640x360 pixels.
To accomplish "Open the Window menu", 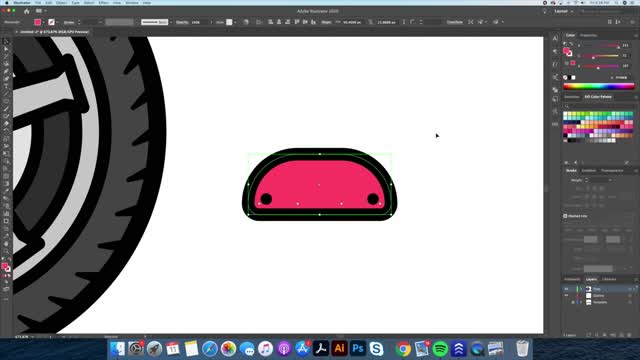I will tap(132, 2).
